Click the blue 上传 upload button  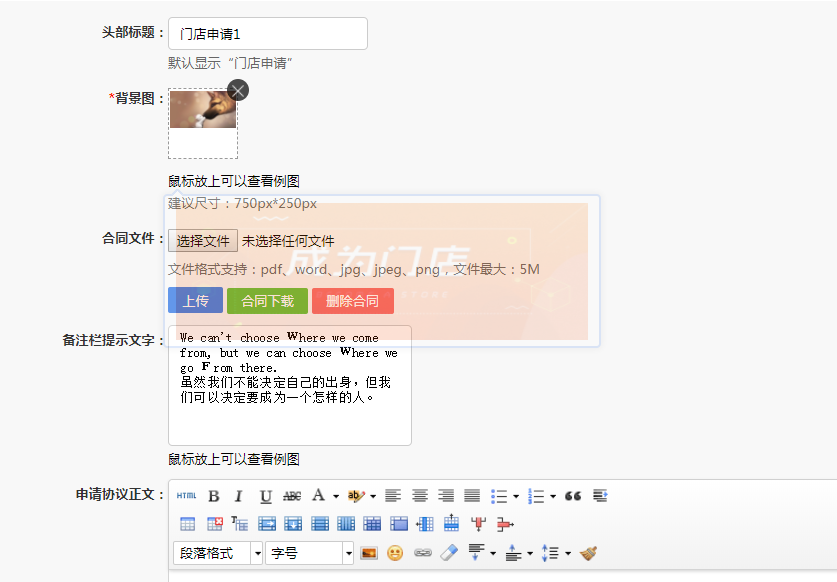(195, 301)
